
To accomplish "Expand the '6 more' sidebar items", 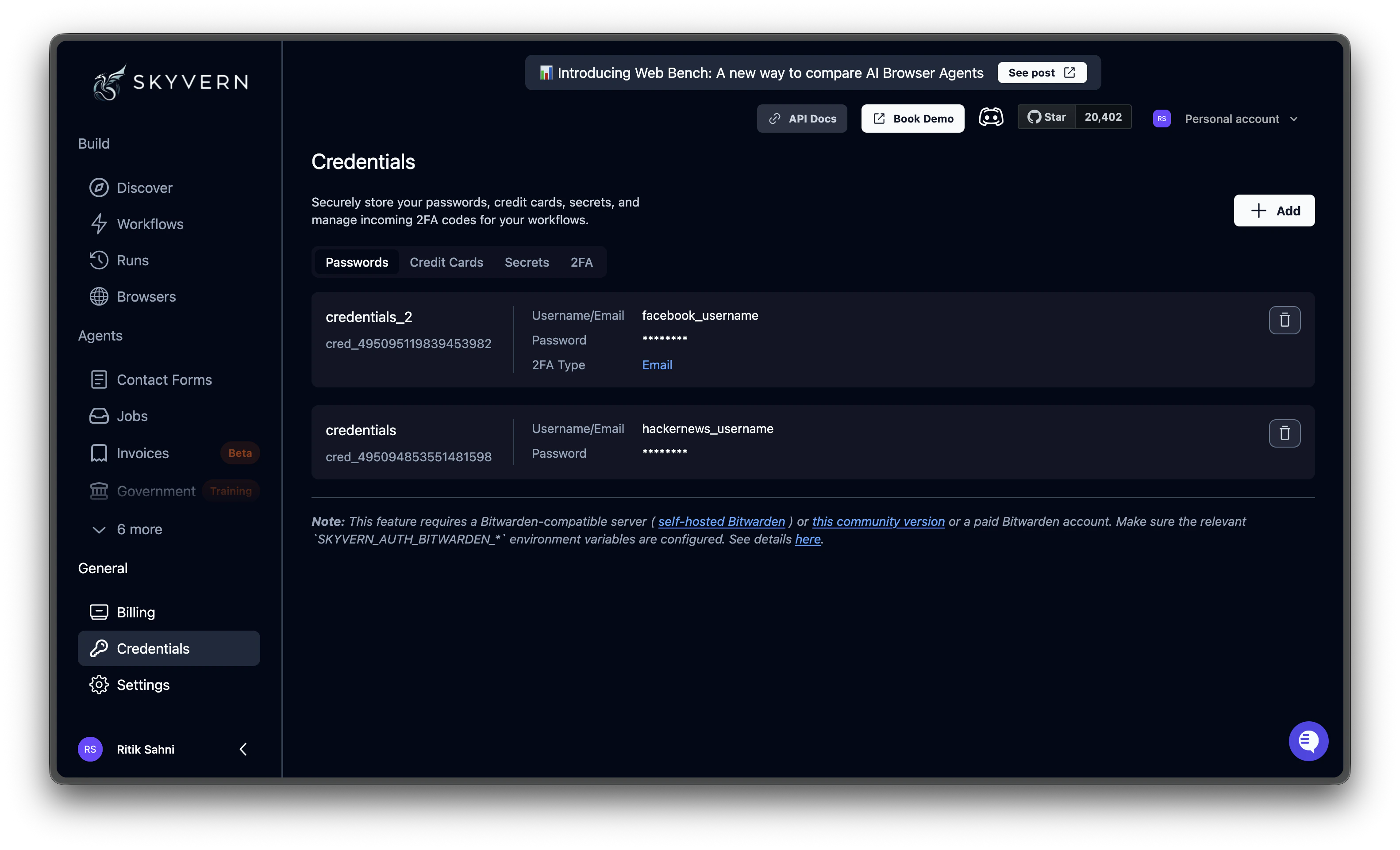I will pyautogui.click(x=138, y=529).
